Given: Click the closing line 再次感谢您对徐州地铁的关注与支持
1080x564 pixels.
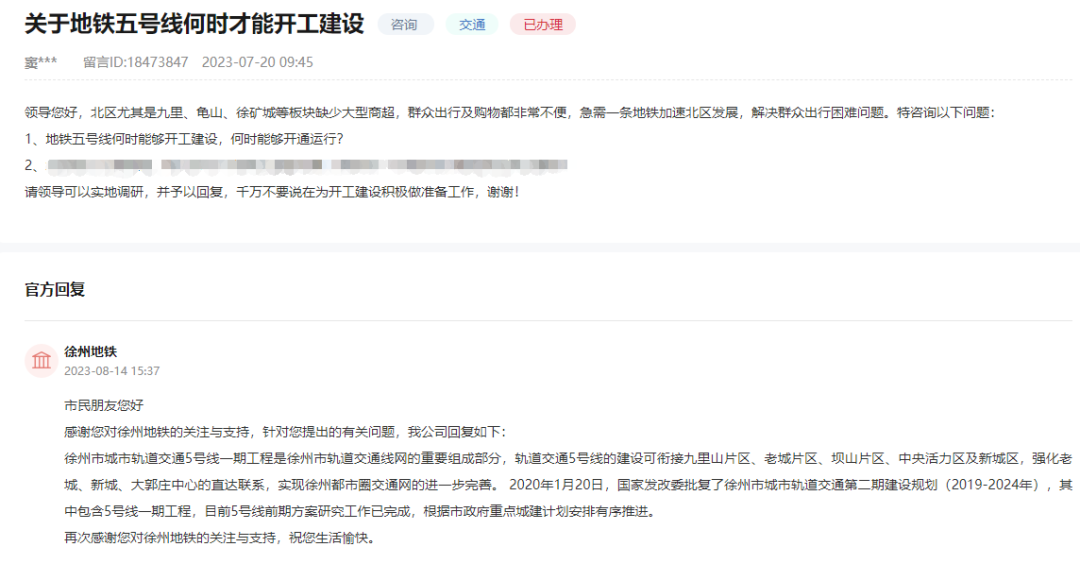Looking at the screenshot, I should [x=220, y=538].
